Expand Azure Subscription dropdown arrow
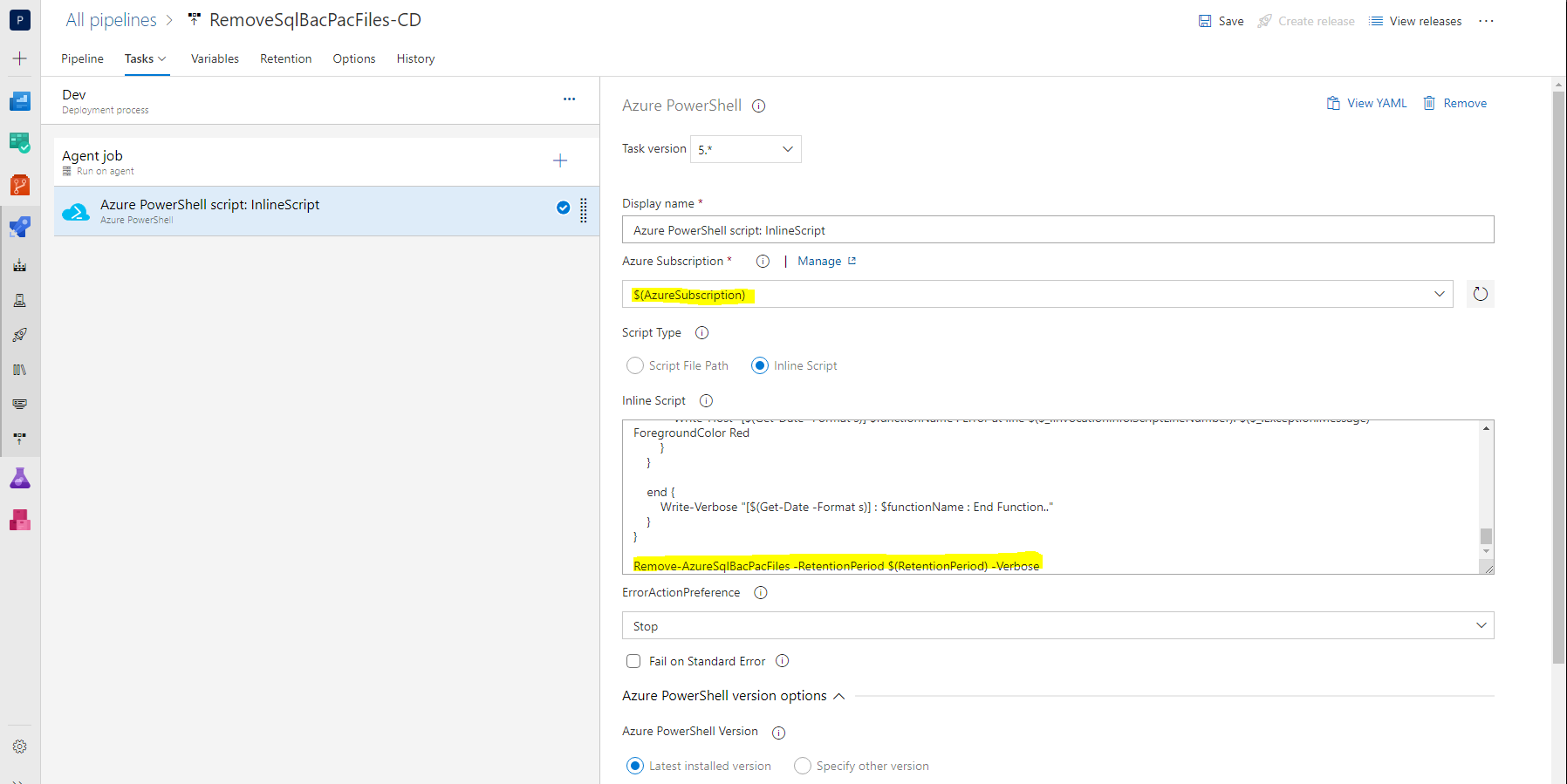 click(x=1439, y=294)
